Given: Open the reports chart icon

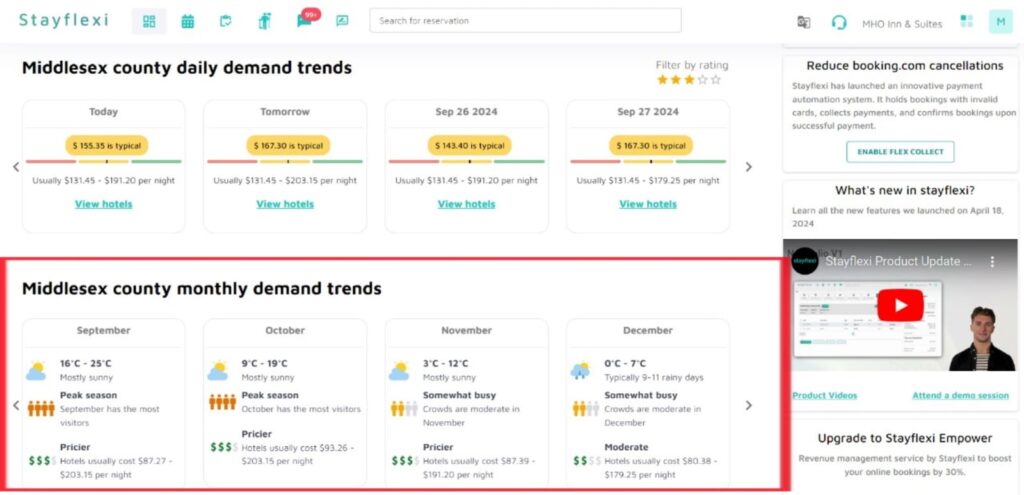Looking at the screenshot, I should pos(342,21).
